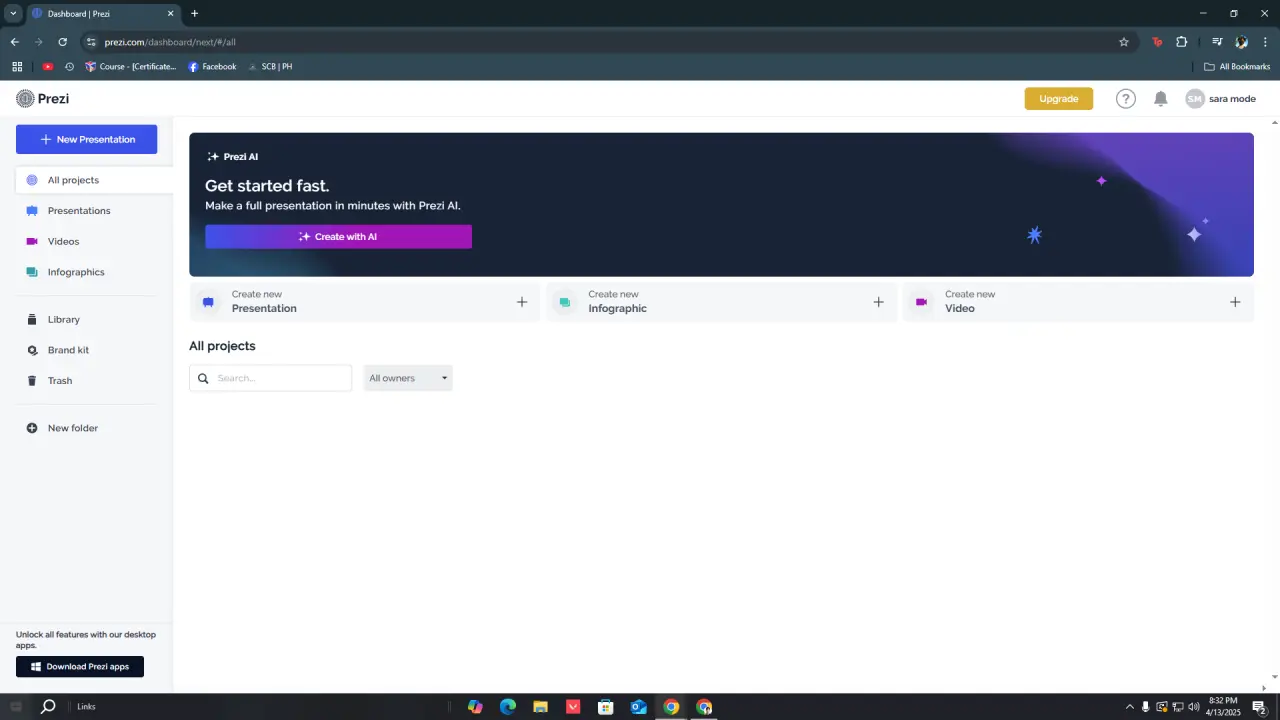Click the prezi.com address bar URL

pyautogui.click(x=170, y=42)
